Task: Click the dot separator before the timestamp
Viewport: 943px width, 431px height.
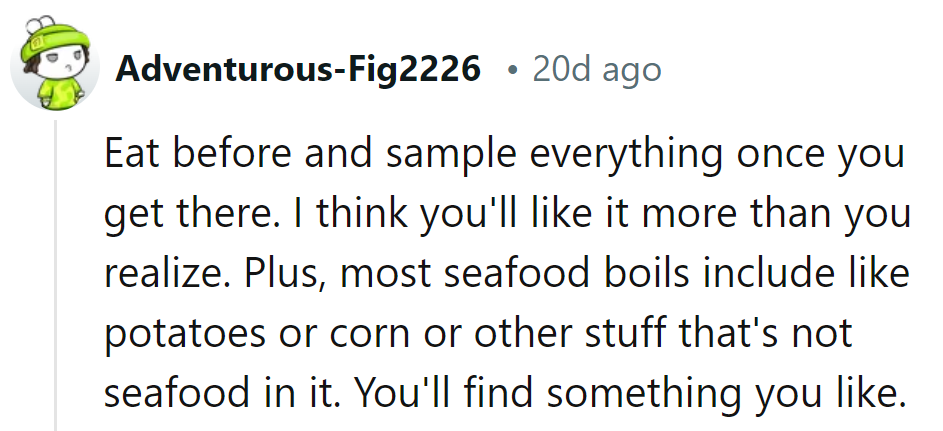Action: coord(513,70)
